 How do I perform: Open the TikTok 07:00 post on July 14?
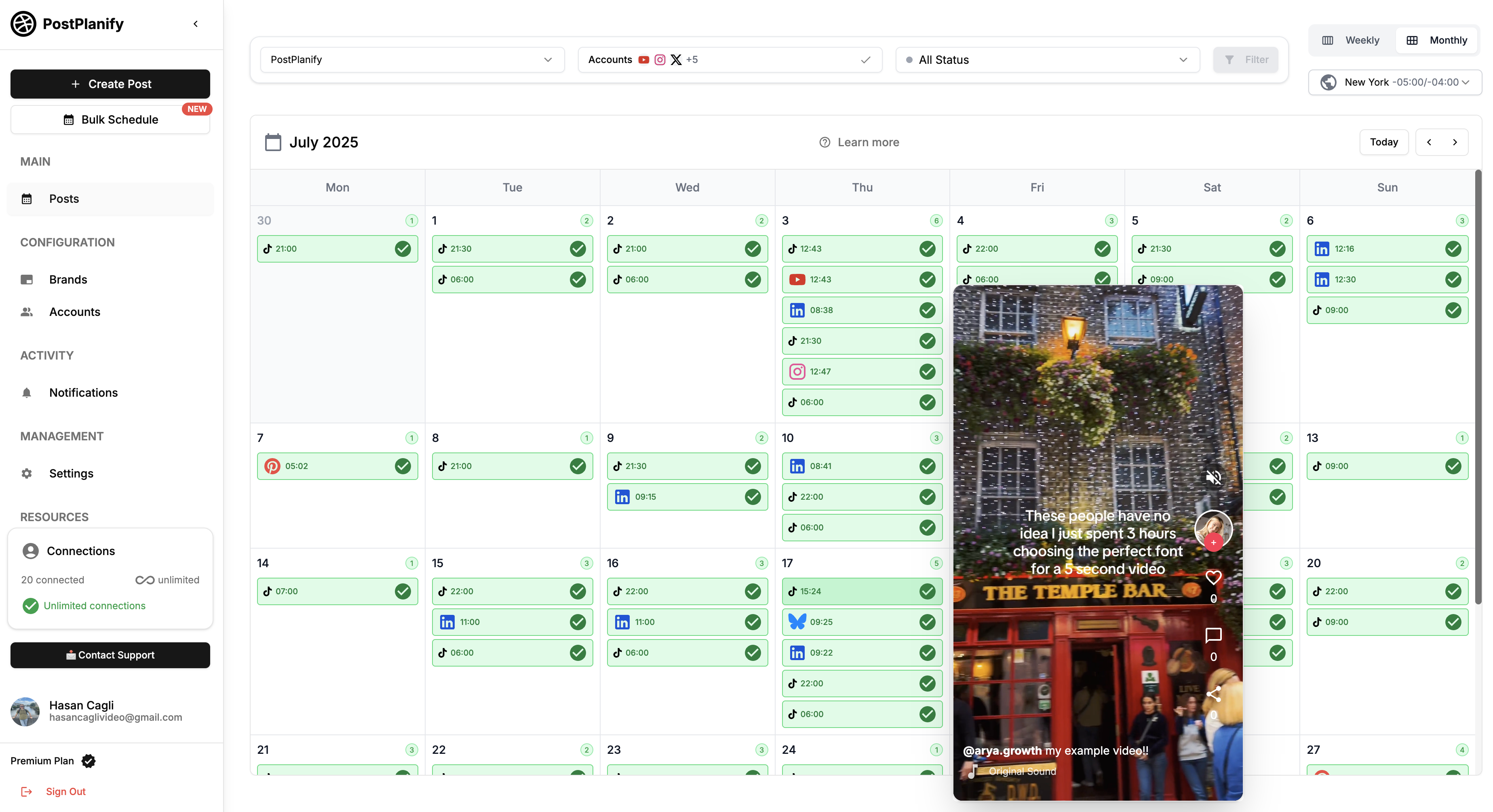click(x=337, y=591)
